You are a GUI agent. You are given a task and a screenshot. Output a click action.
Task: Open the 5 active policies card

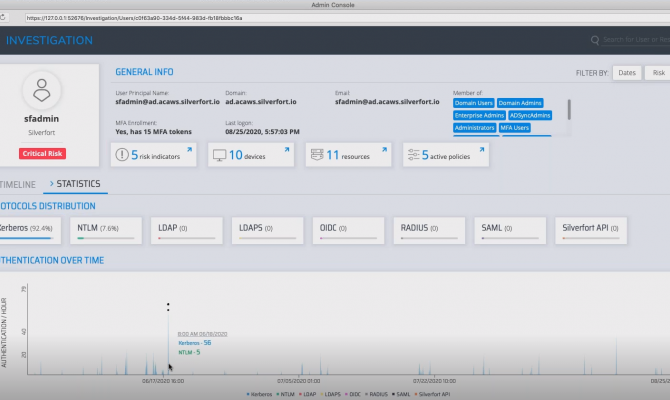(x=446, y=155)
